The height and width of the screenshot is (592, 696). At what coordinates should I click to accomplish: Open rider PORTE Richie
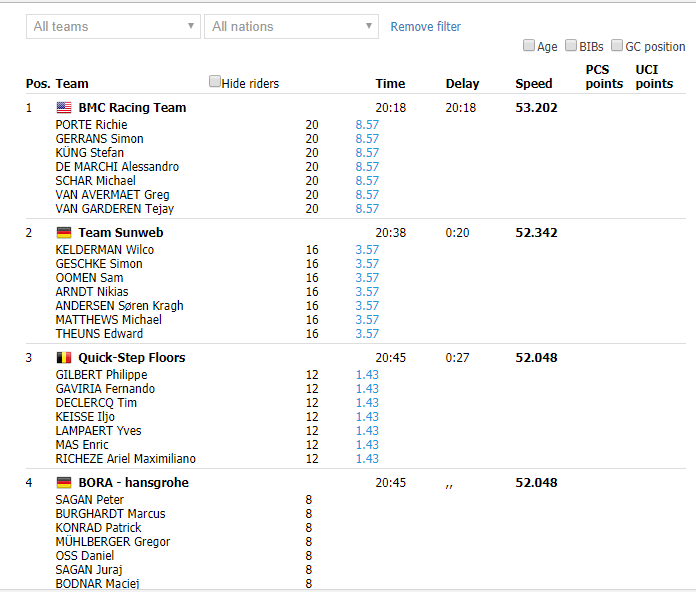91,125
